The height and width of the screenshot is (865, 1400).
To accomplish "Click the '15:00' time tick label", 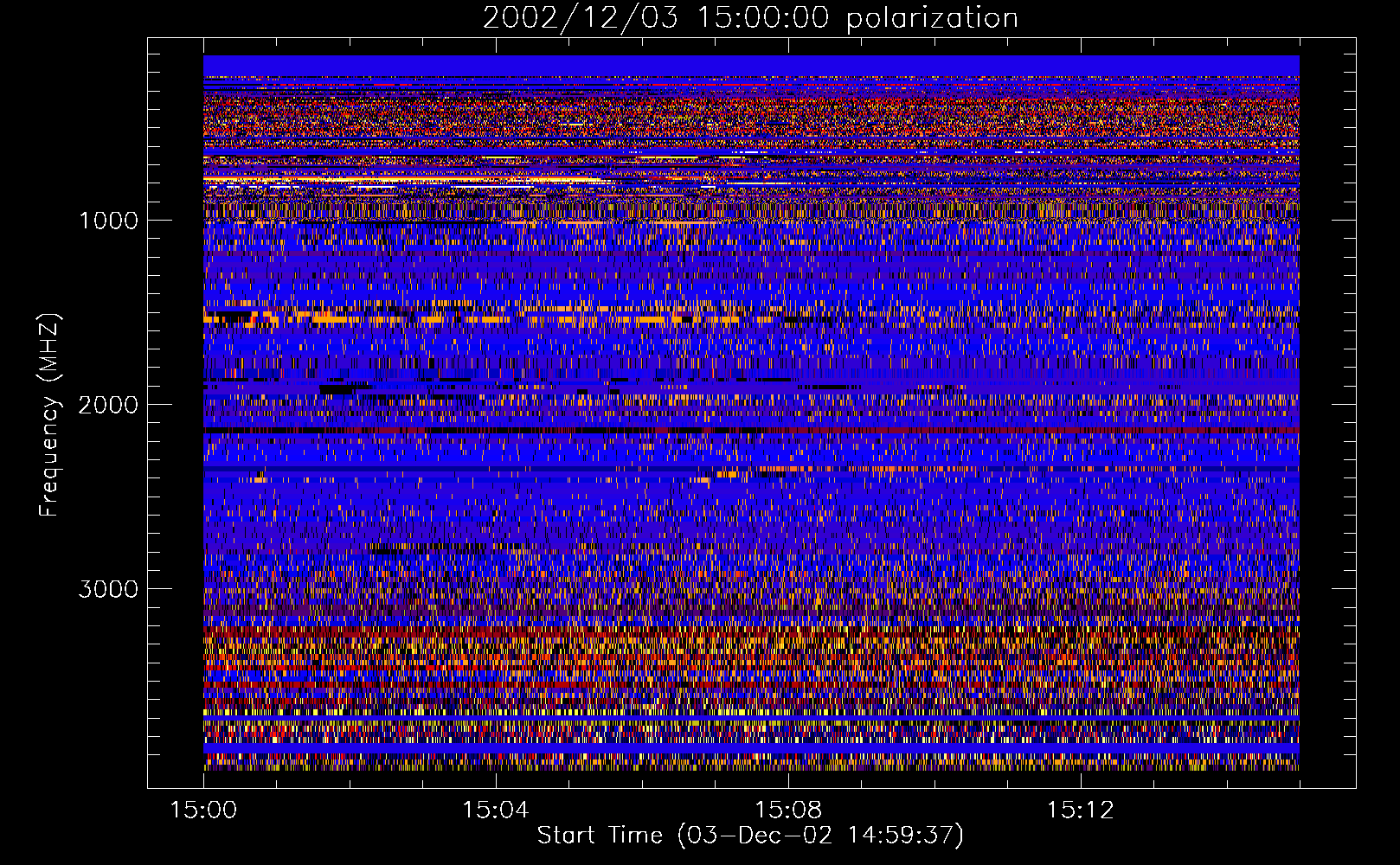I will pos(203,811).
